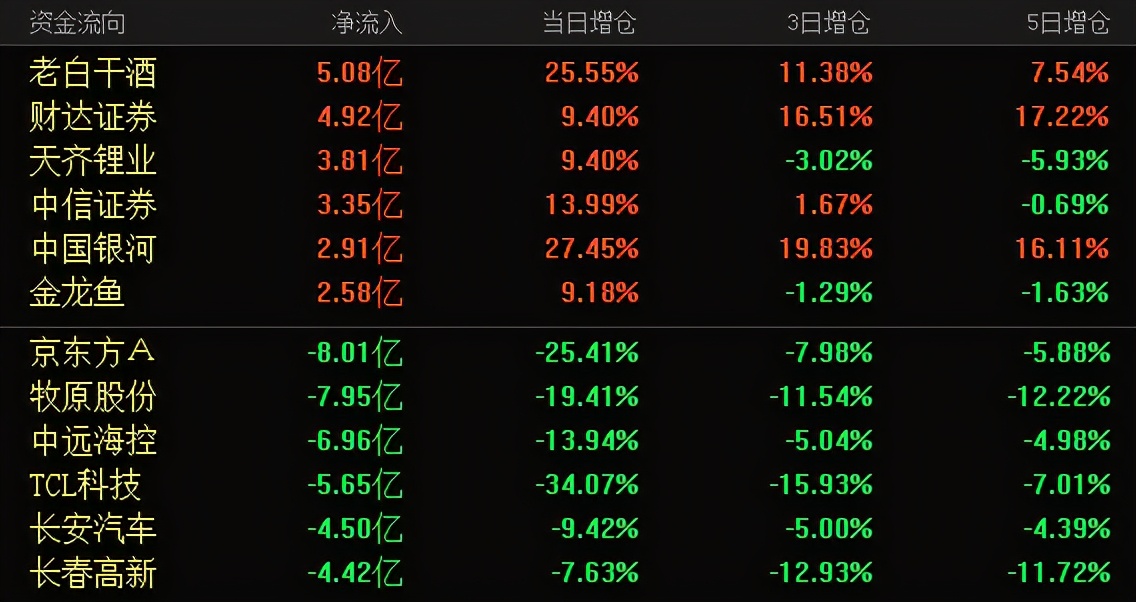Open the 中国银河 stock entry
The width and height of the screenshot is (1136, 602).
(x=93, y=248)
